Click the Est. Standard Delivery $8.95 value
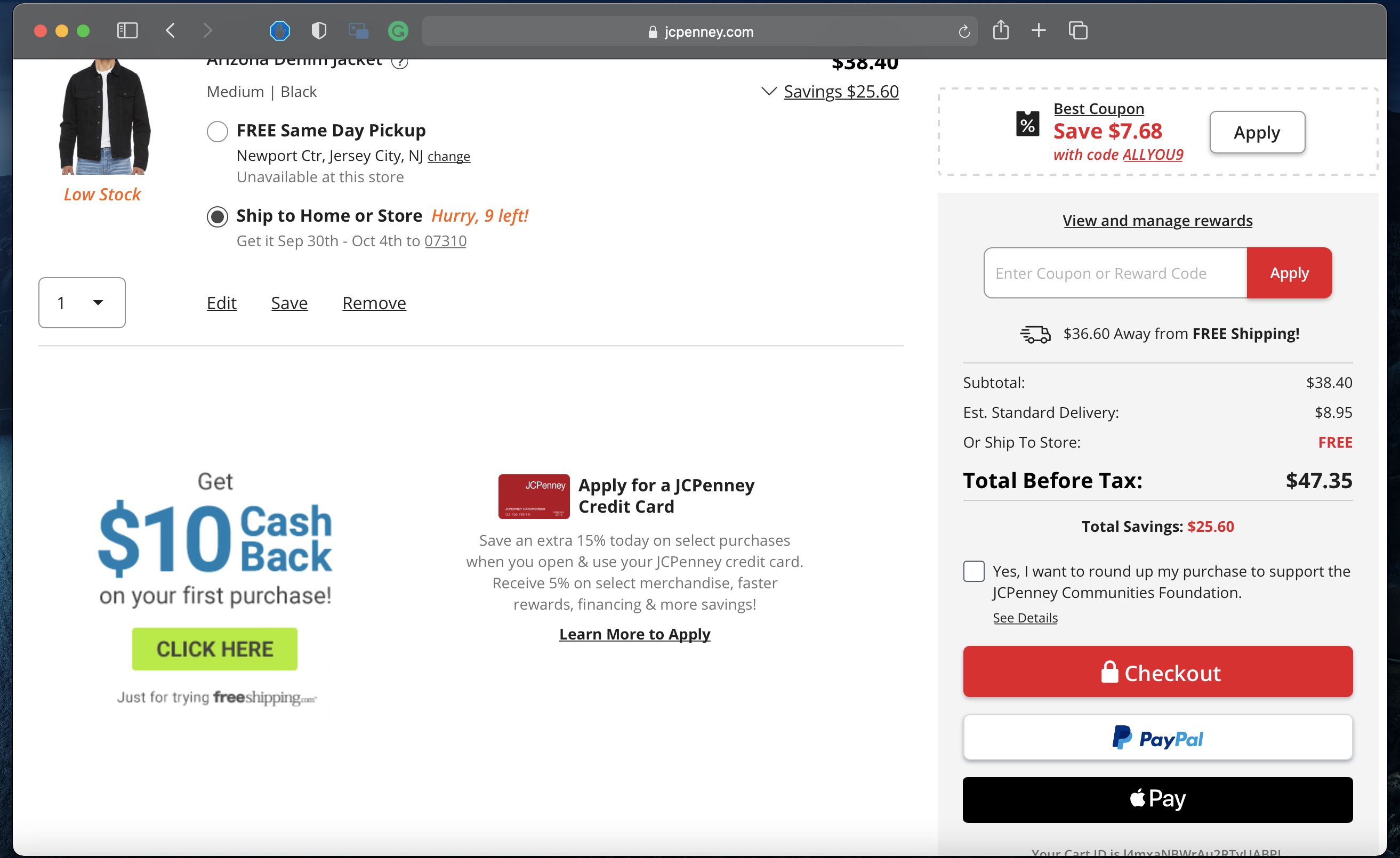The width and height of the screenshot is (1400, 858). point(1333,412)
